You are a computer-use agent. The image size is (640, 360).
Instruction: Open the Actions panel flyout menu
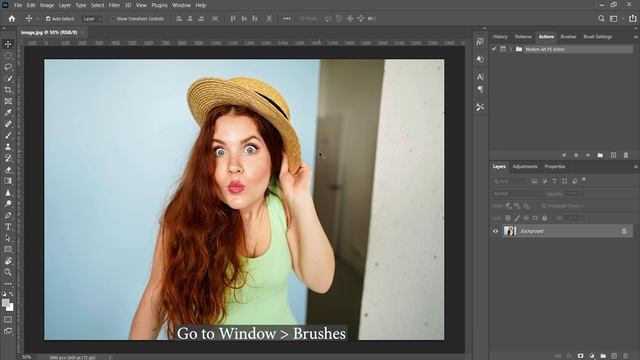(x=636, y=37)
